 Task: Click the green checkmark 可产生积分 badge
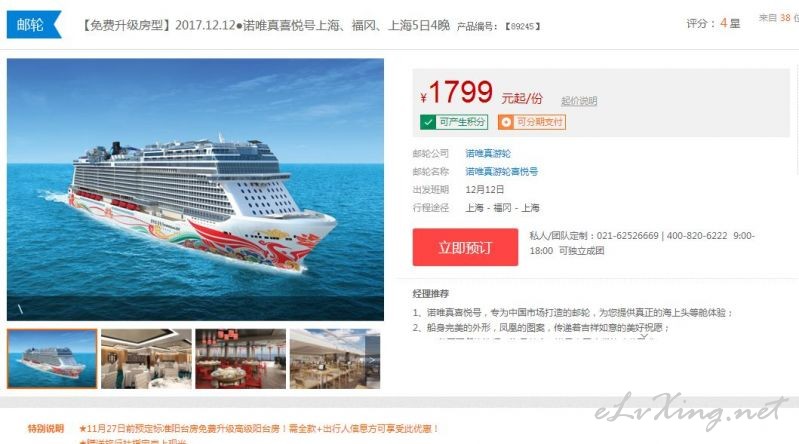click(x=454, y=122)
